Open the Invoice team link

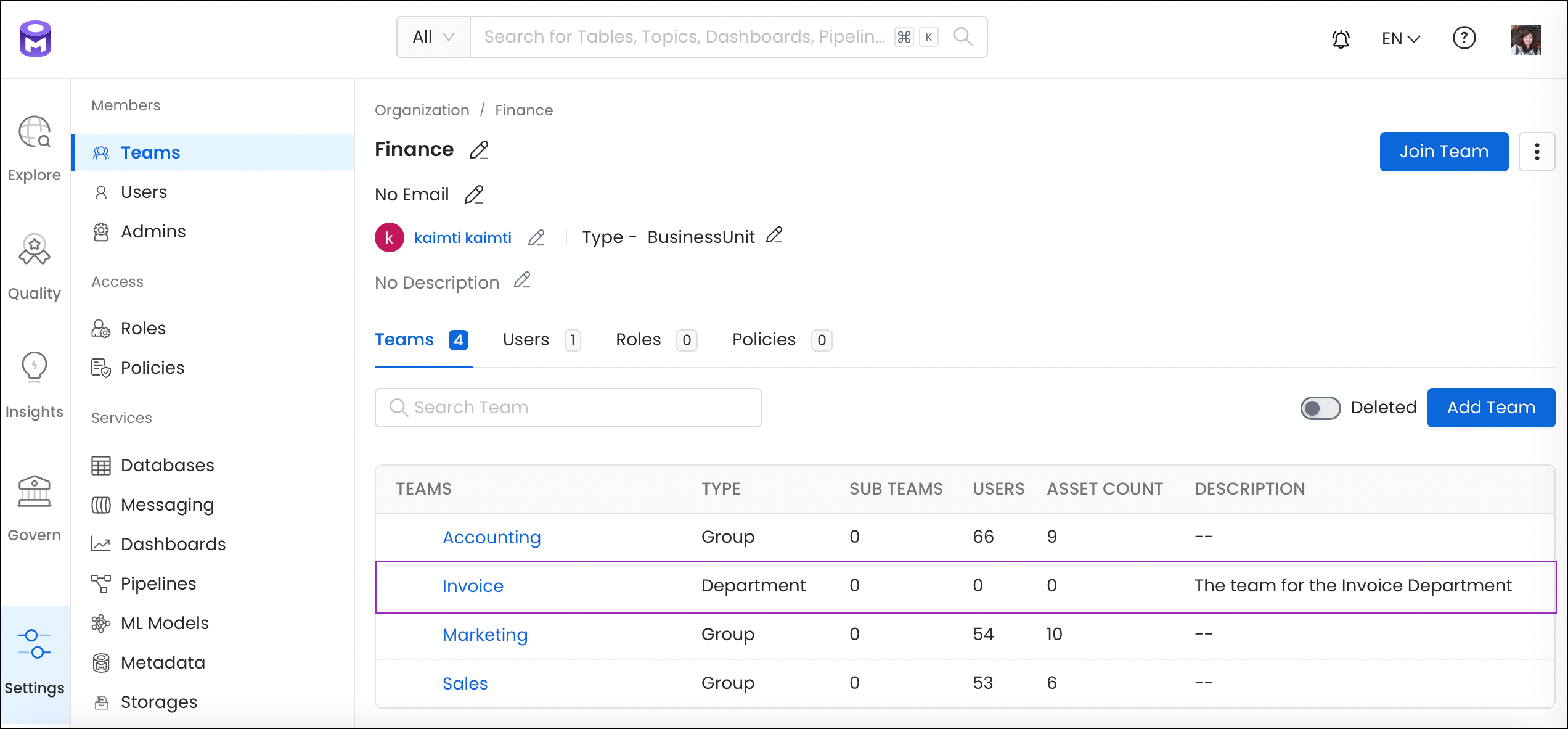point(473,587)
